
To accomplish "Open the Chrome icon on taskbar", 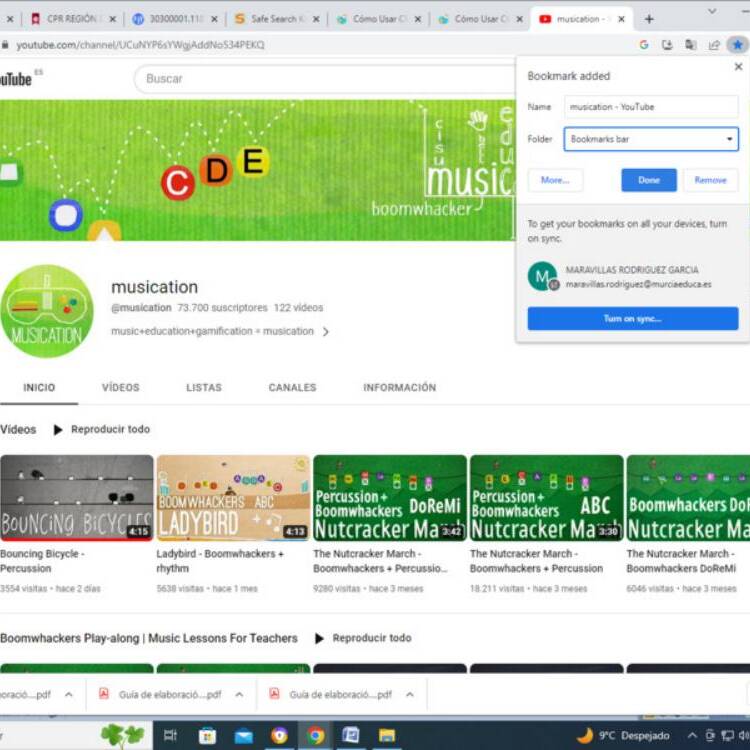I will [x=315, y=736].
